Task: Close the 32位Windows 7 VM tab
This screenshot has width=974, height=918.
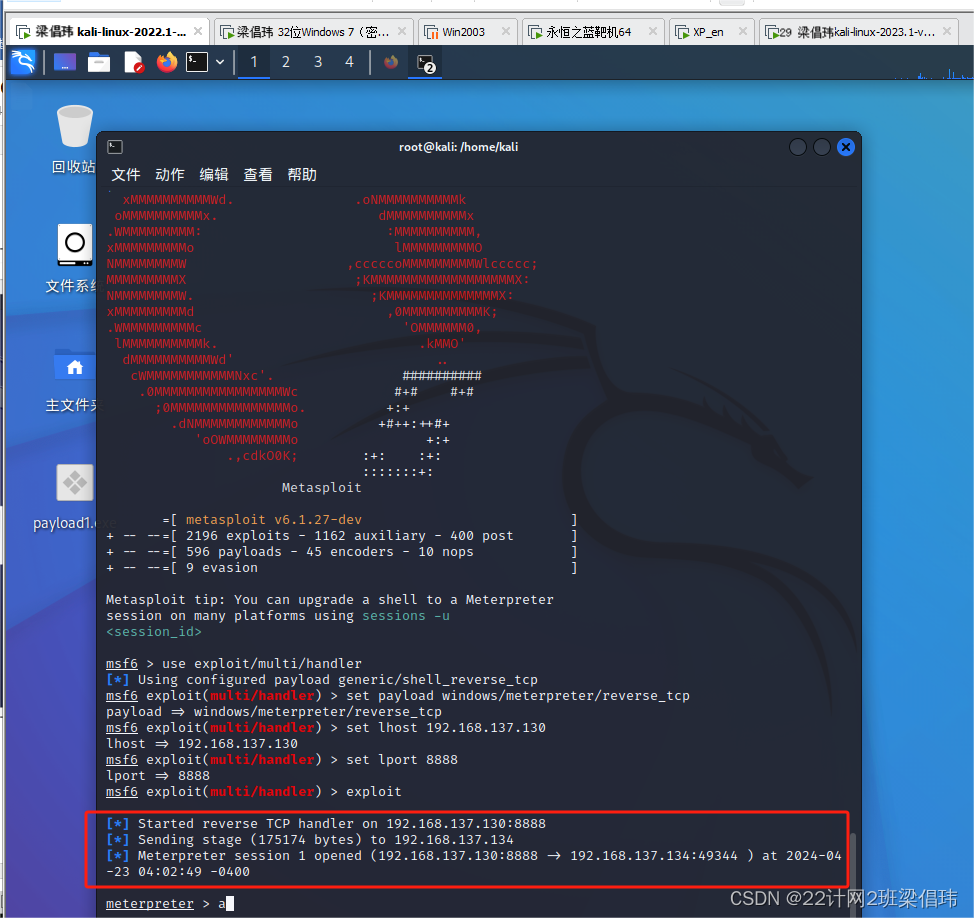Action: coord(402,31)
